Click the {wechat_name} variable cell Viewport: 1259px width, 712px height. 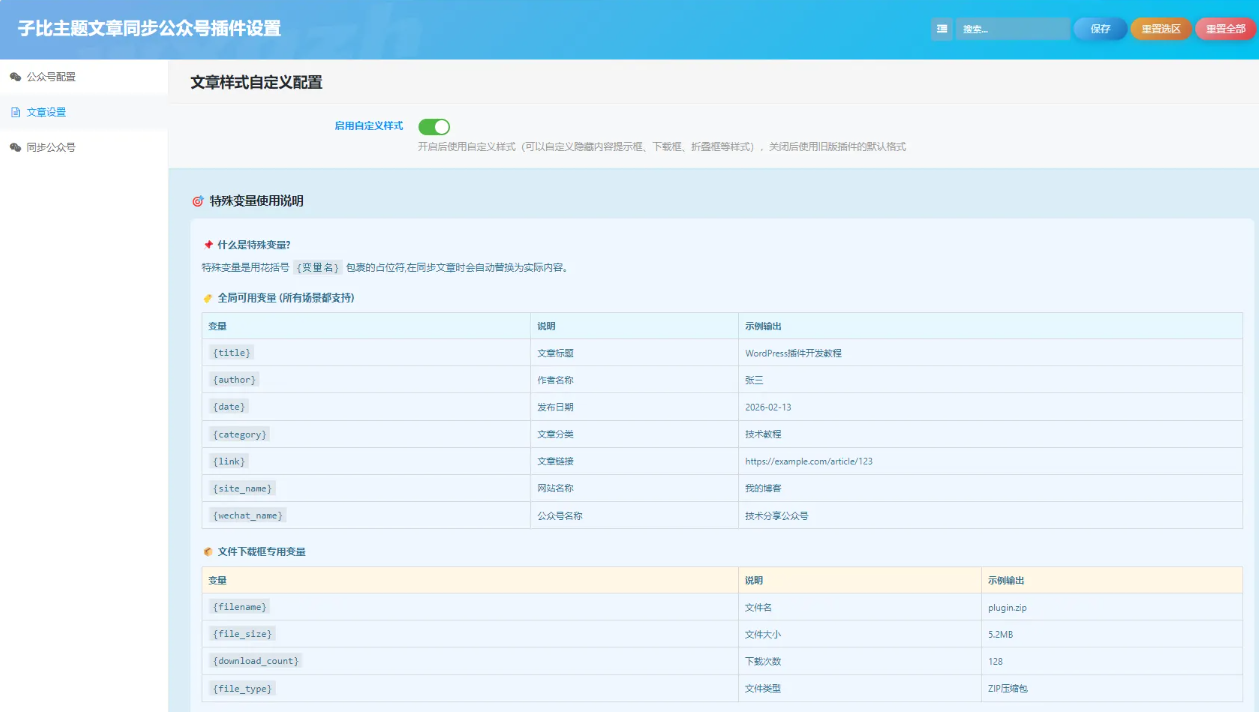tap(366, 515)
